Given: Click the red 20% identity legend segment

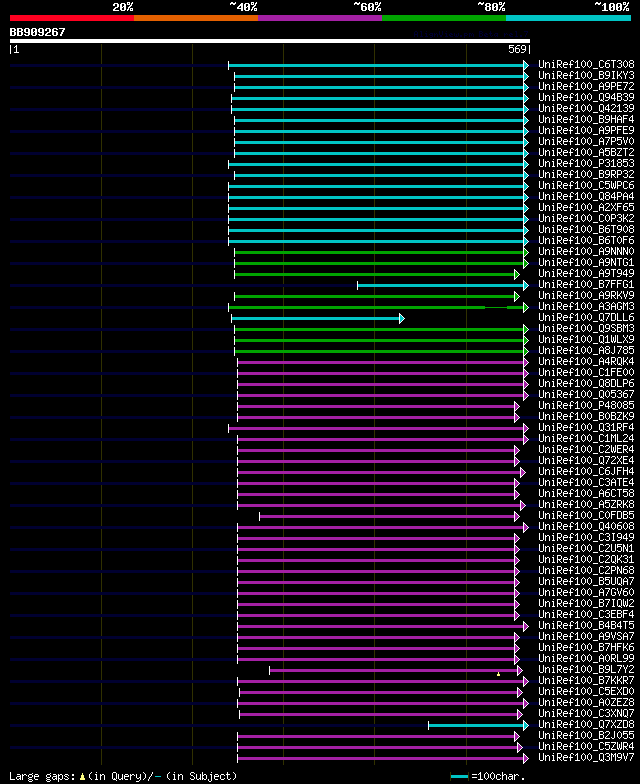Looking at the screenshot, I should point(72,18).
